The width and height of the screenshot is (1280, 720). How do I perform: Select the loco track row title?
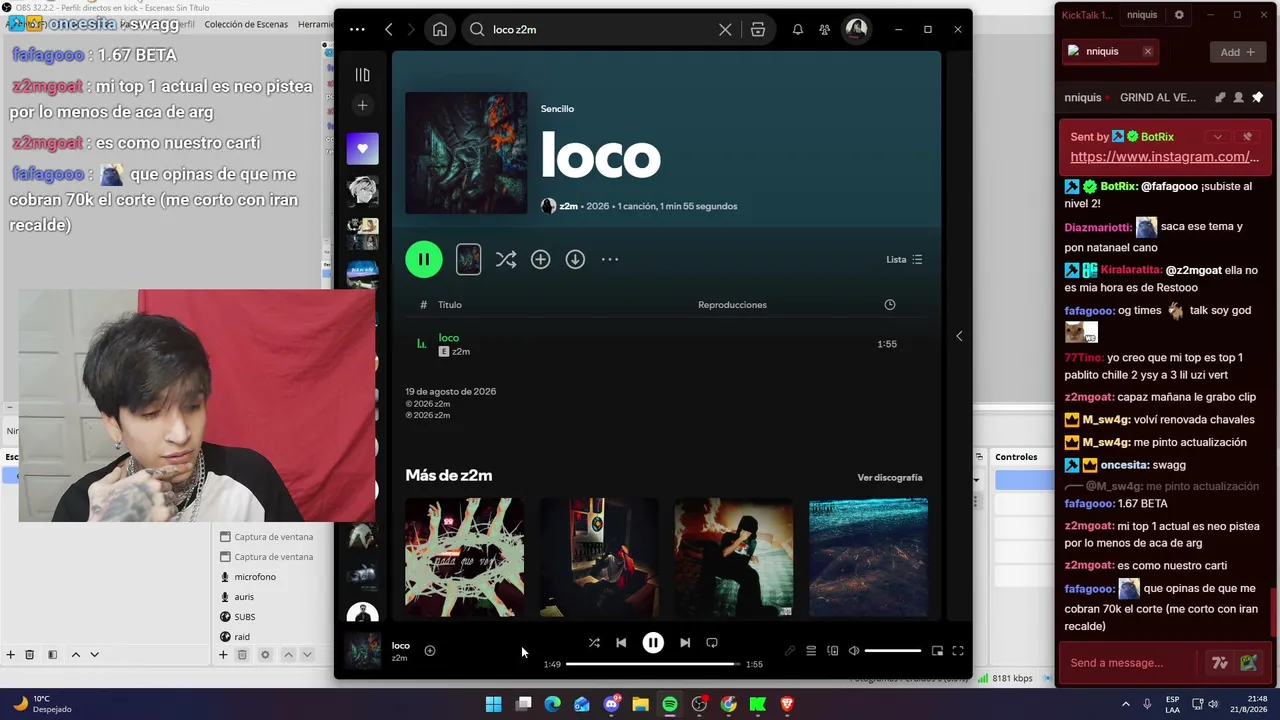point(449,338)
